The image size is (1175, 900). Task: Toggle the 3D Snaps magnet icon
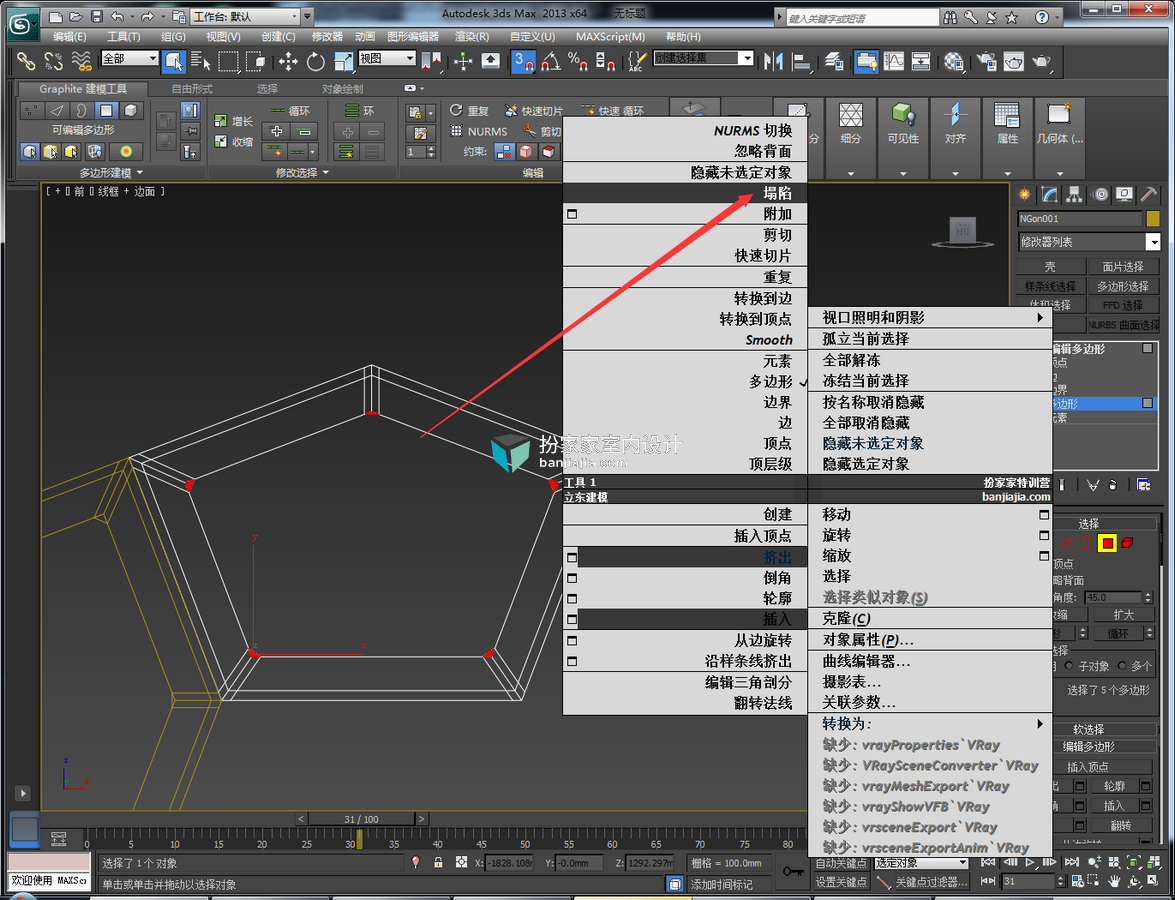[x=523, y=61]
